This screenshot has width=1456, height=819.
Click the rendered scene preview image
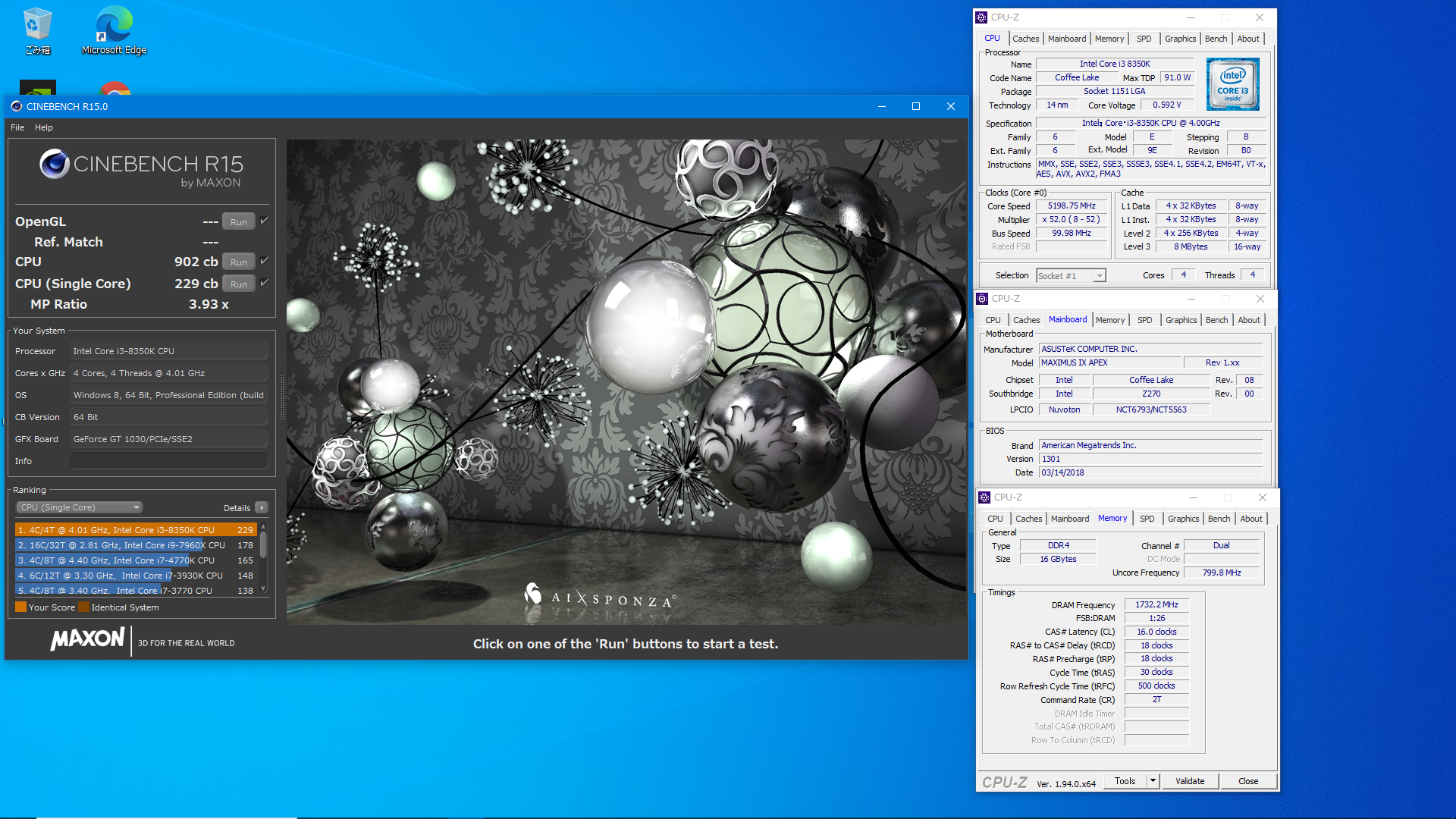[x=626, y=381]
